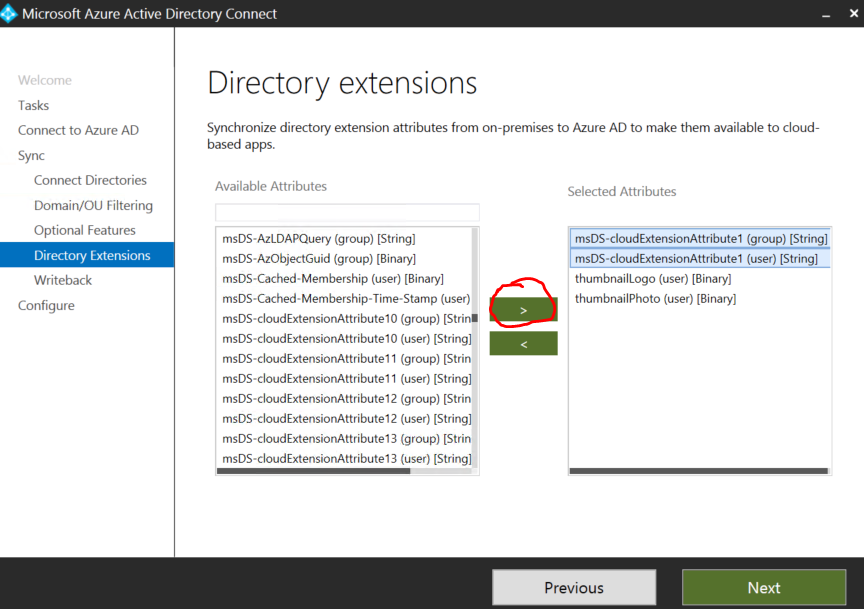Select the Directory Extensions step
Image resolution: width=864 pixels, height=609 pixels.
87,255
